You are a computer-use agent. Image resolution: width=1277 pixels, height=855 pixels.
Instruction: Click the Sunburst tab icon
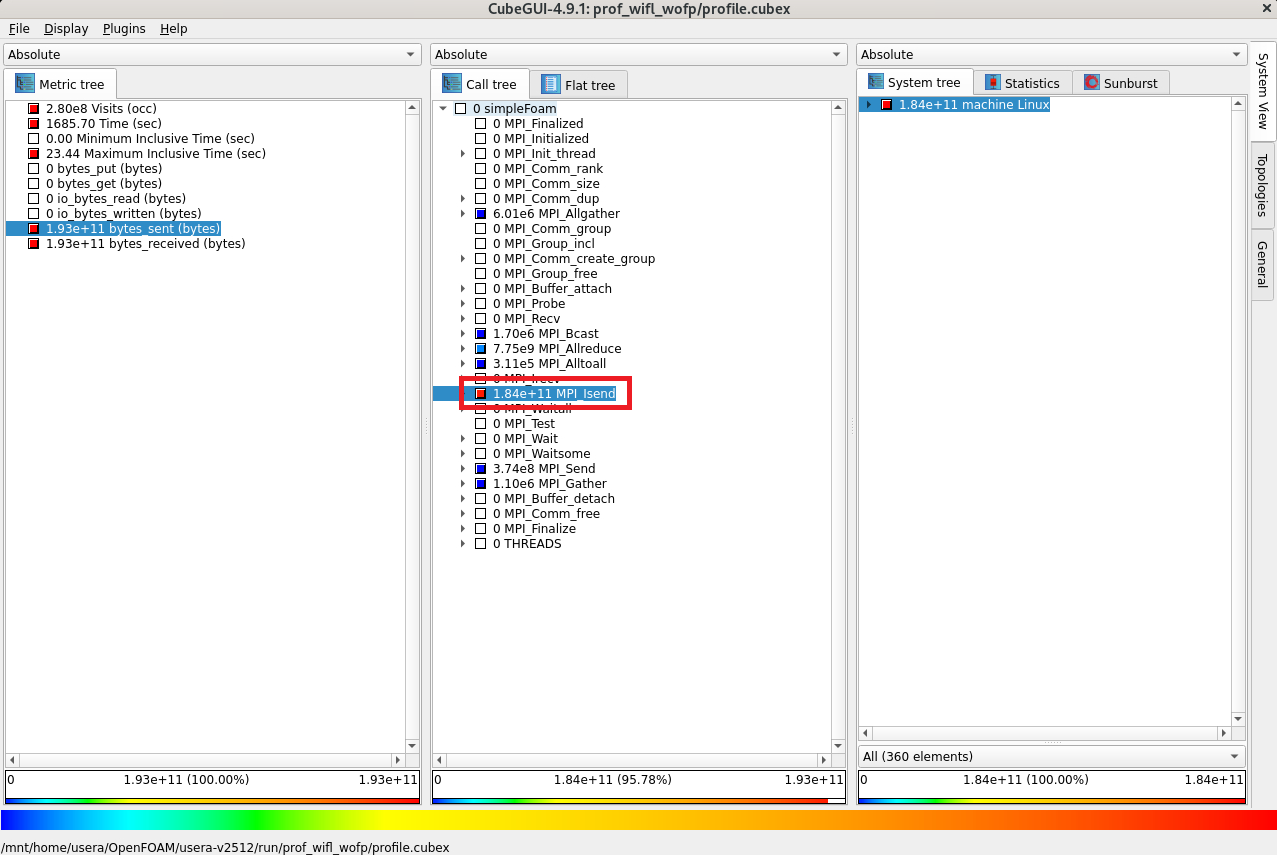(x=1092, y=83)
